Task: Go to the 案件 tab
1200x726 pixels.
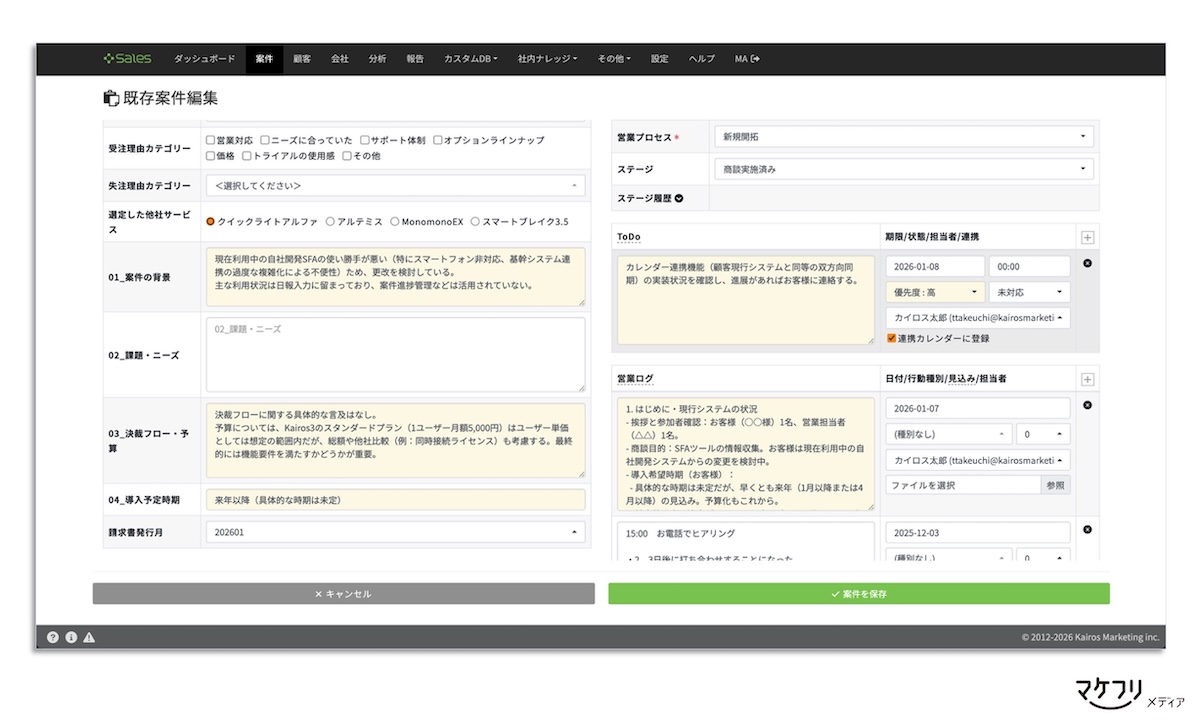Action: pos(264,59)
